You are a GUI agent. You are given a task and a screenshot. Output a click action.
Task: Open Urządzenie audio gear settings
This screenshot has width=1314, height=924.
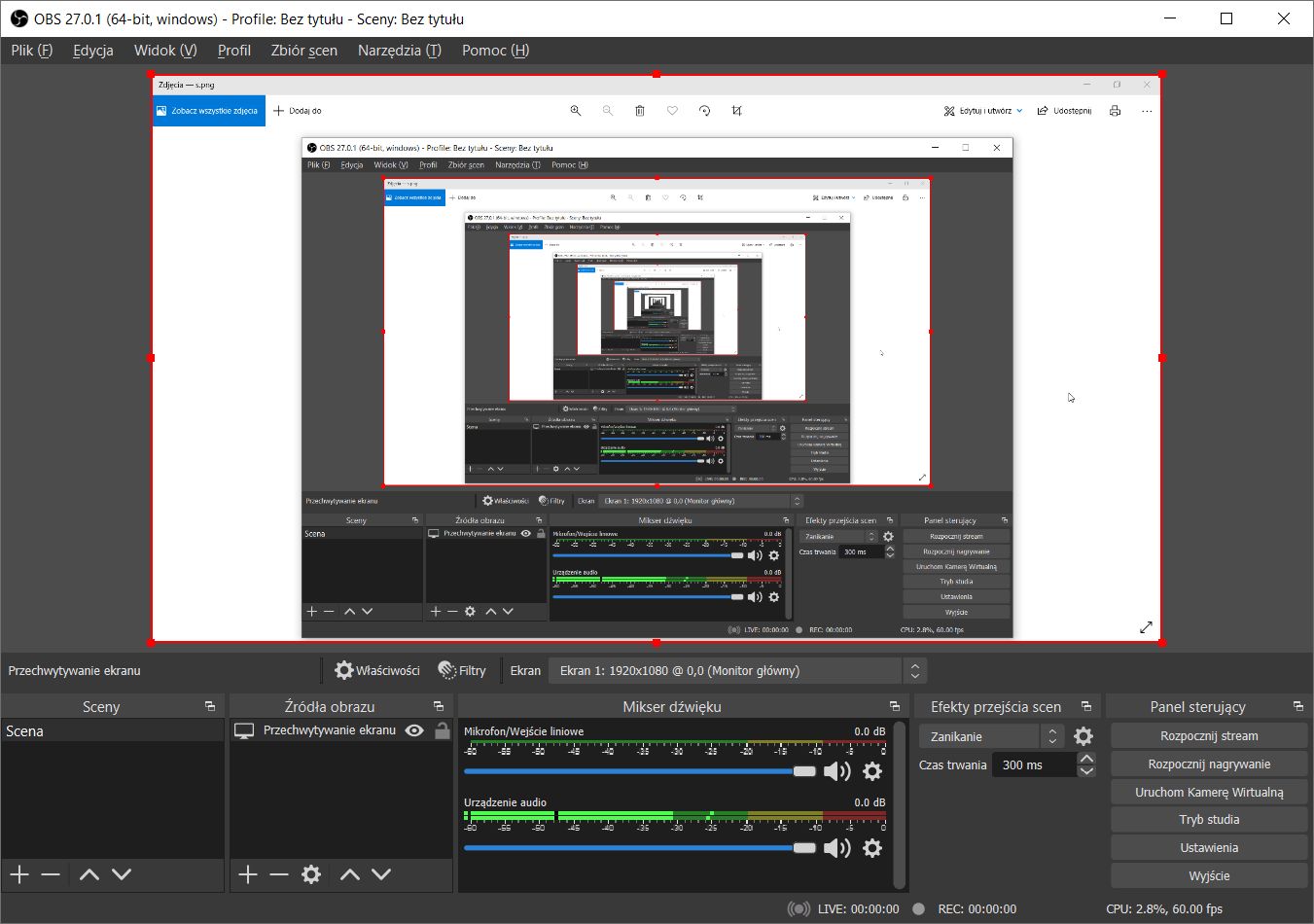coord(872,848)
